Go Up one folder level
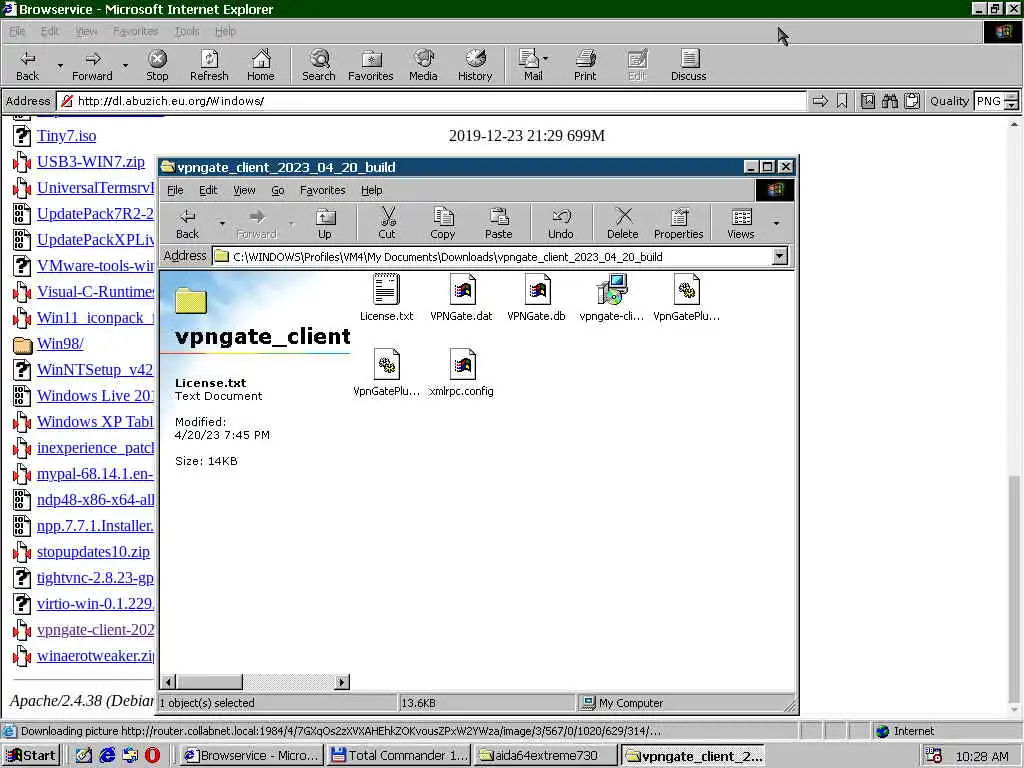1024x768 pixels. tap(325, 223)
